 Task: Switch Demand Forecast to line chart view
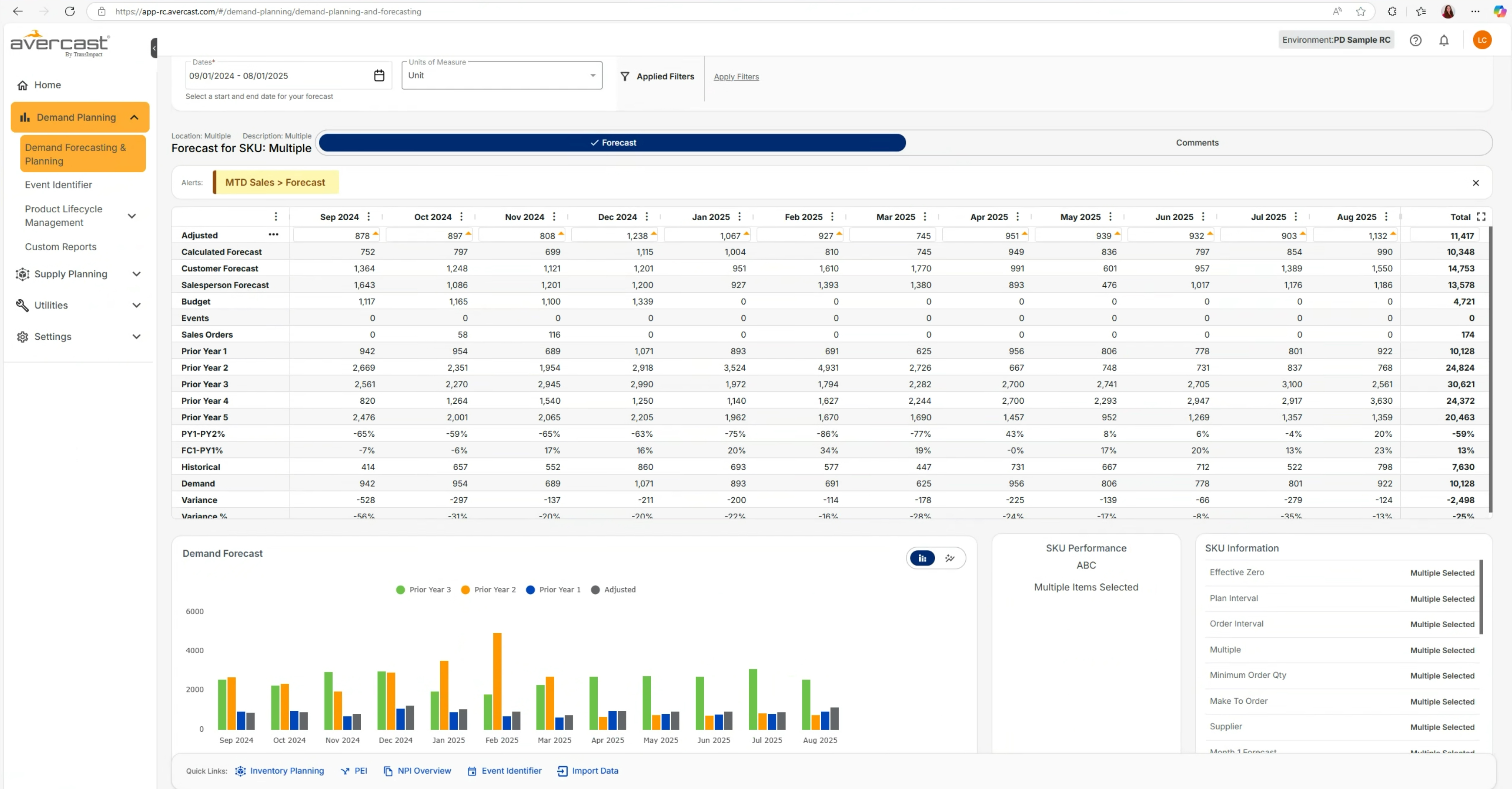tap(950, 558)
